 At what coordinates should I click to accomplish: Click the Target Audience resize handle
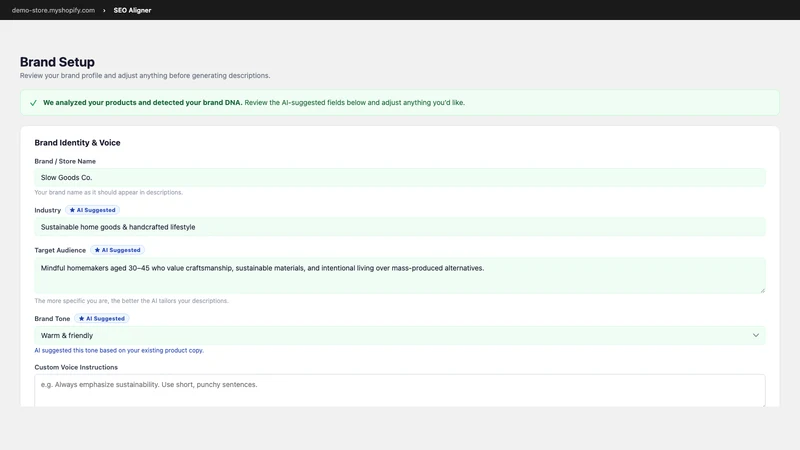click(762, 290)
